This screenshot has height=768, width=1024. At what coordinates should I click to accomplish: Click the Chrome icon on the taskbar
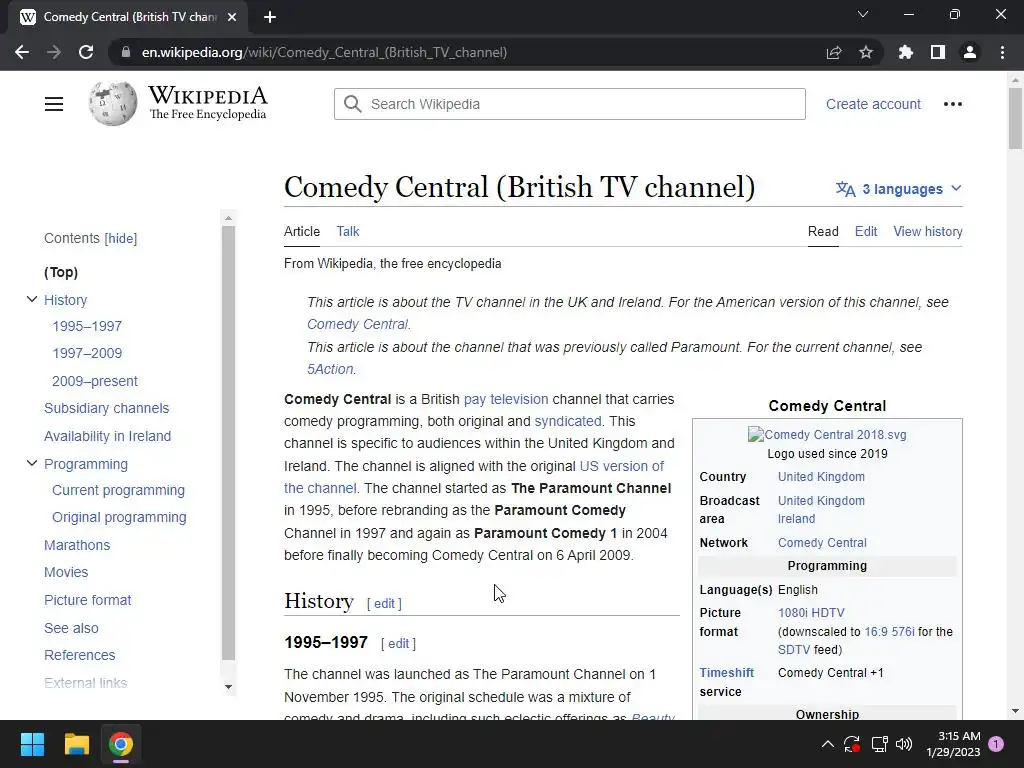pos(121,744)
